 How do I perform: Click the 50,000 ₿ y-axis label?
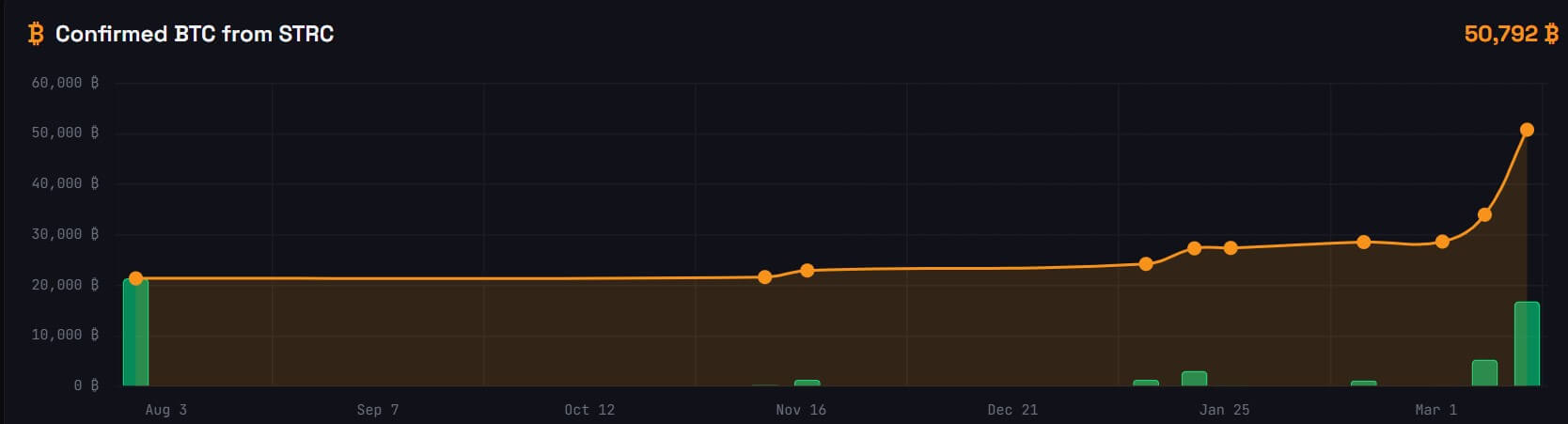[x=65, y=133]
